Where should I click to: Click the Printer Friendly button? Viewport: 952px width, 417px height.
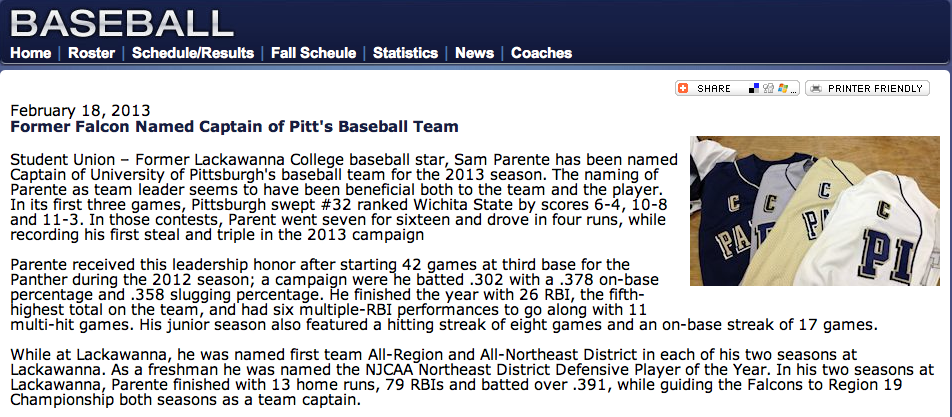[x=867, y=89]
